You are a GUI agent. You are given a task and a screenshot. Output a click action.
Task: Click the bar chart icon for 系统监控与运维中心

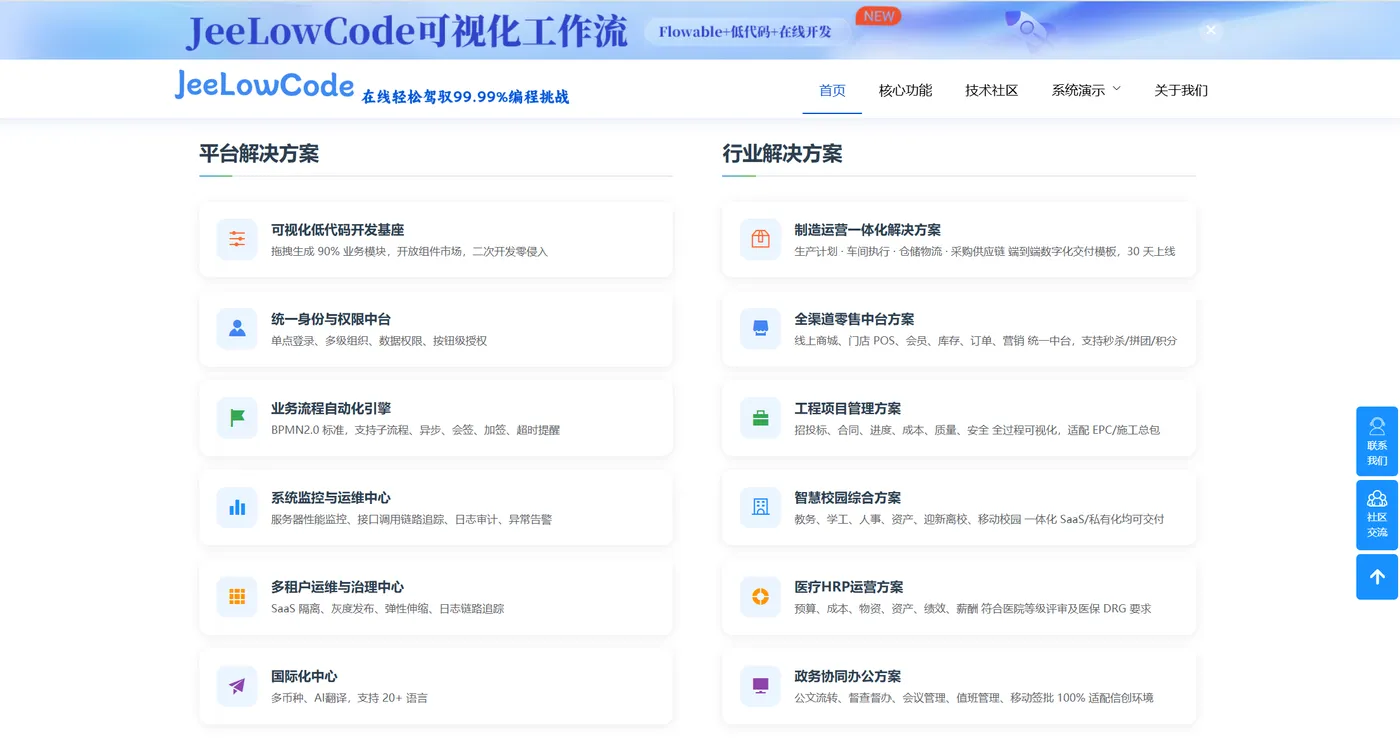[x=236, y=507]
